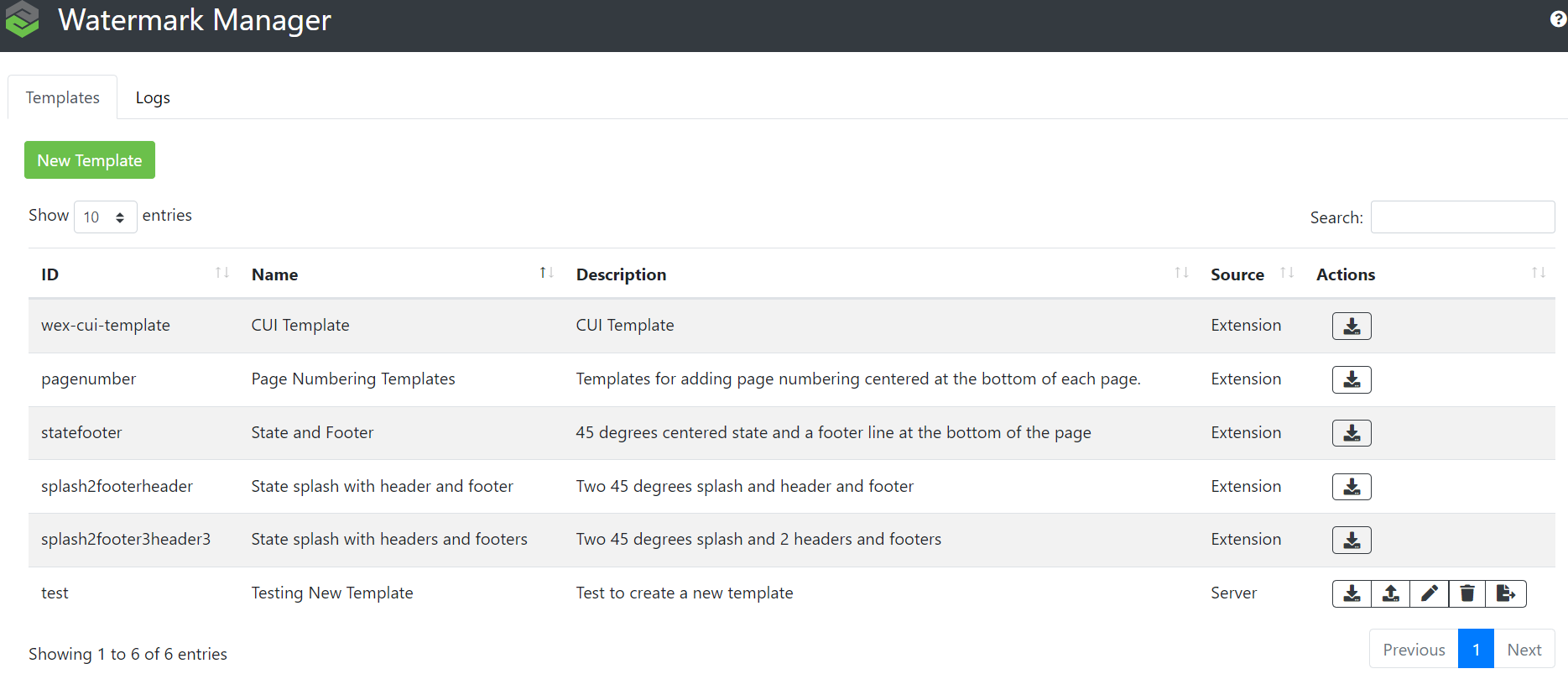
Task: Click 'State splash with header and footer' name
Action: [x=382, y=487]
